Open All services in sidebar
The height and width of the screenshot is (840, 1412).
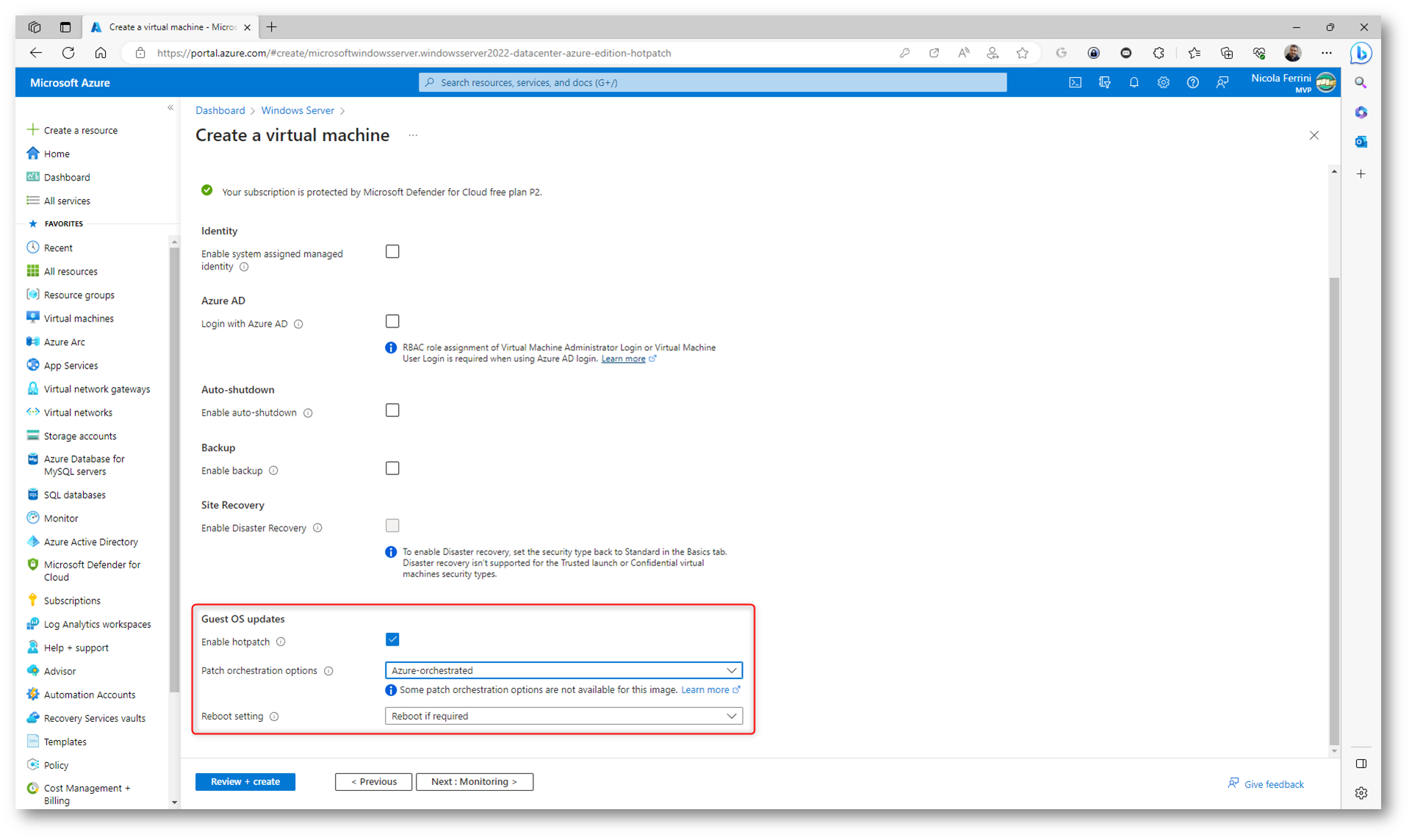[67, 200]
